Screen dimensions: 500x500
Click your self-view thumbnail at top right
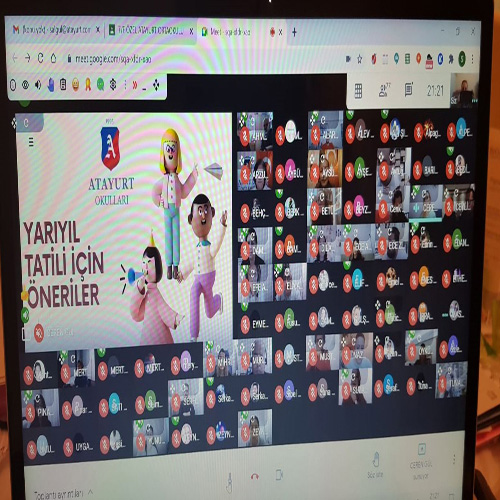pyautogui.click(x=464, y=89)
